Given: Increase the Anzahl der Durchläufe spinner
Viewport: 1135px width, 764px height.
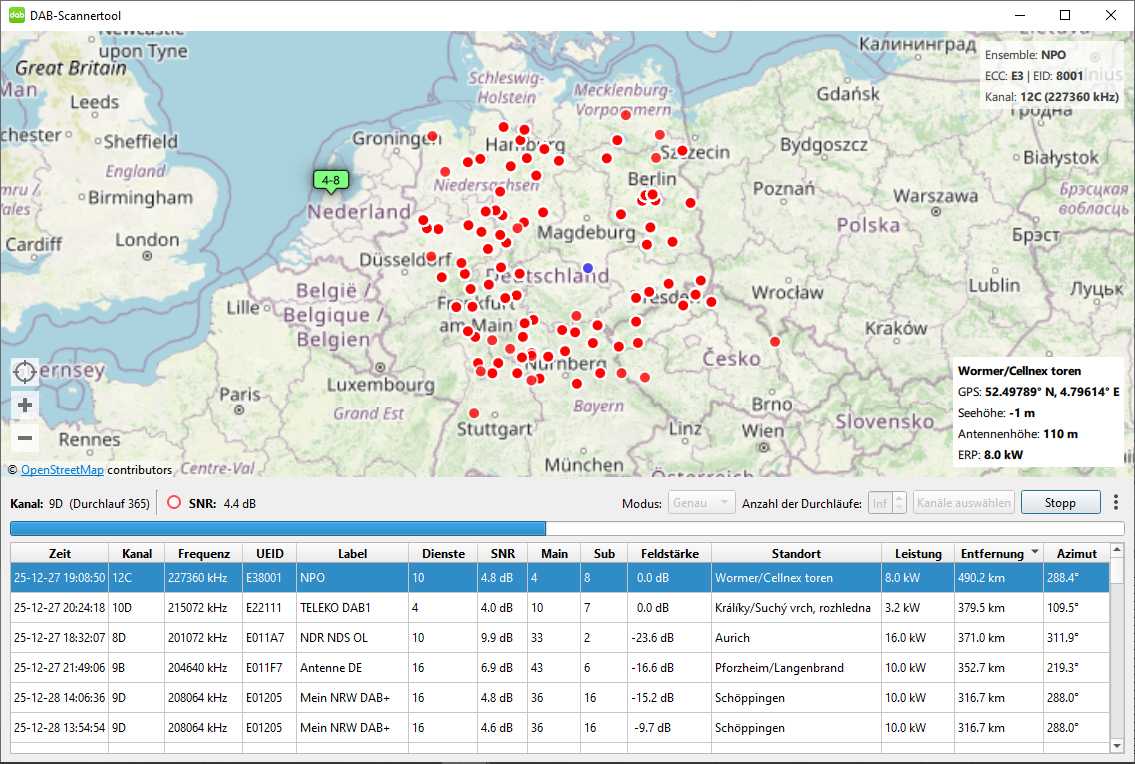Looking at the screenshot, I should click(900, 497).
